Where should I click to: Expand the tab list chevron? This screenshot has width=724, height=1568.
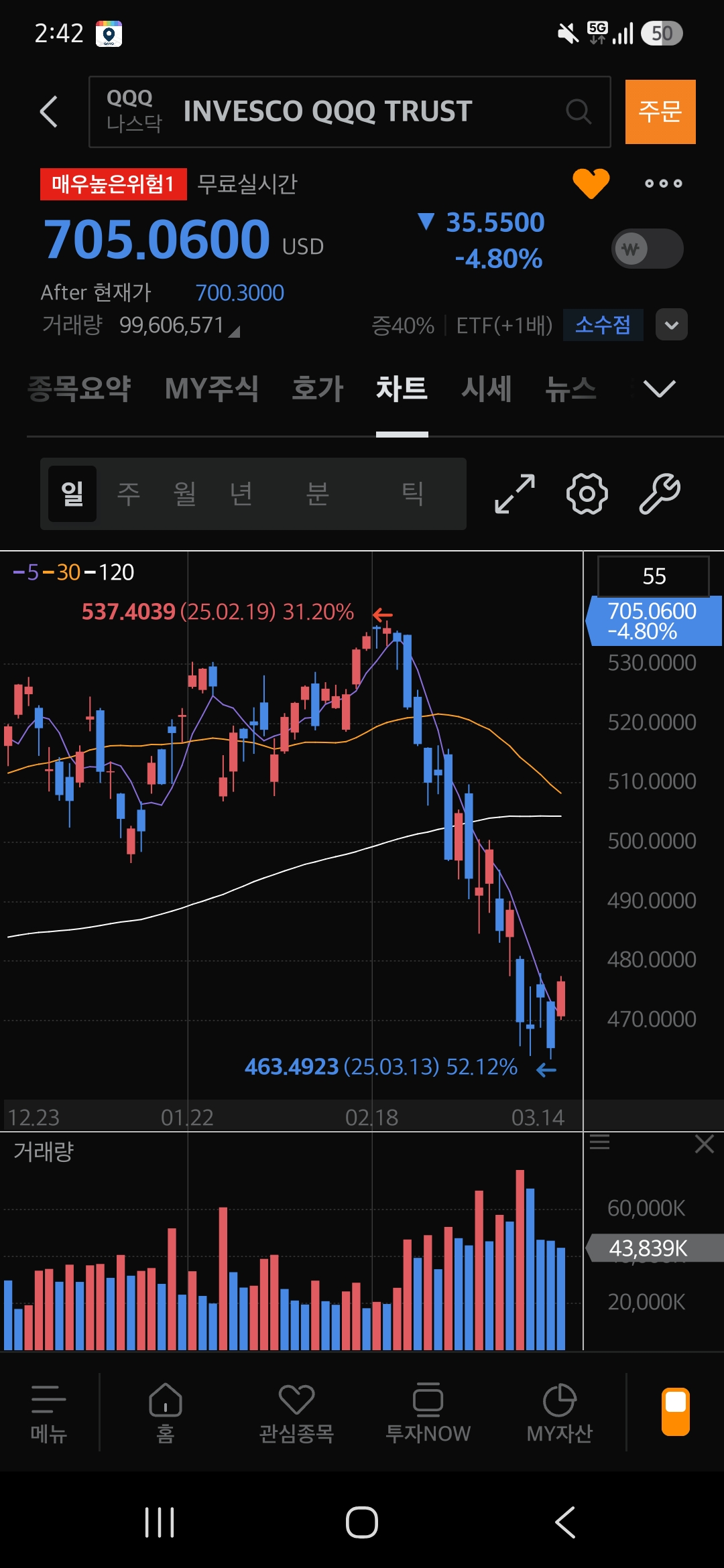659,389
